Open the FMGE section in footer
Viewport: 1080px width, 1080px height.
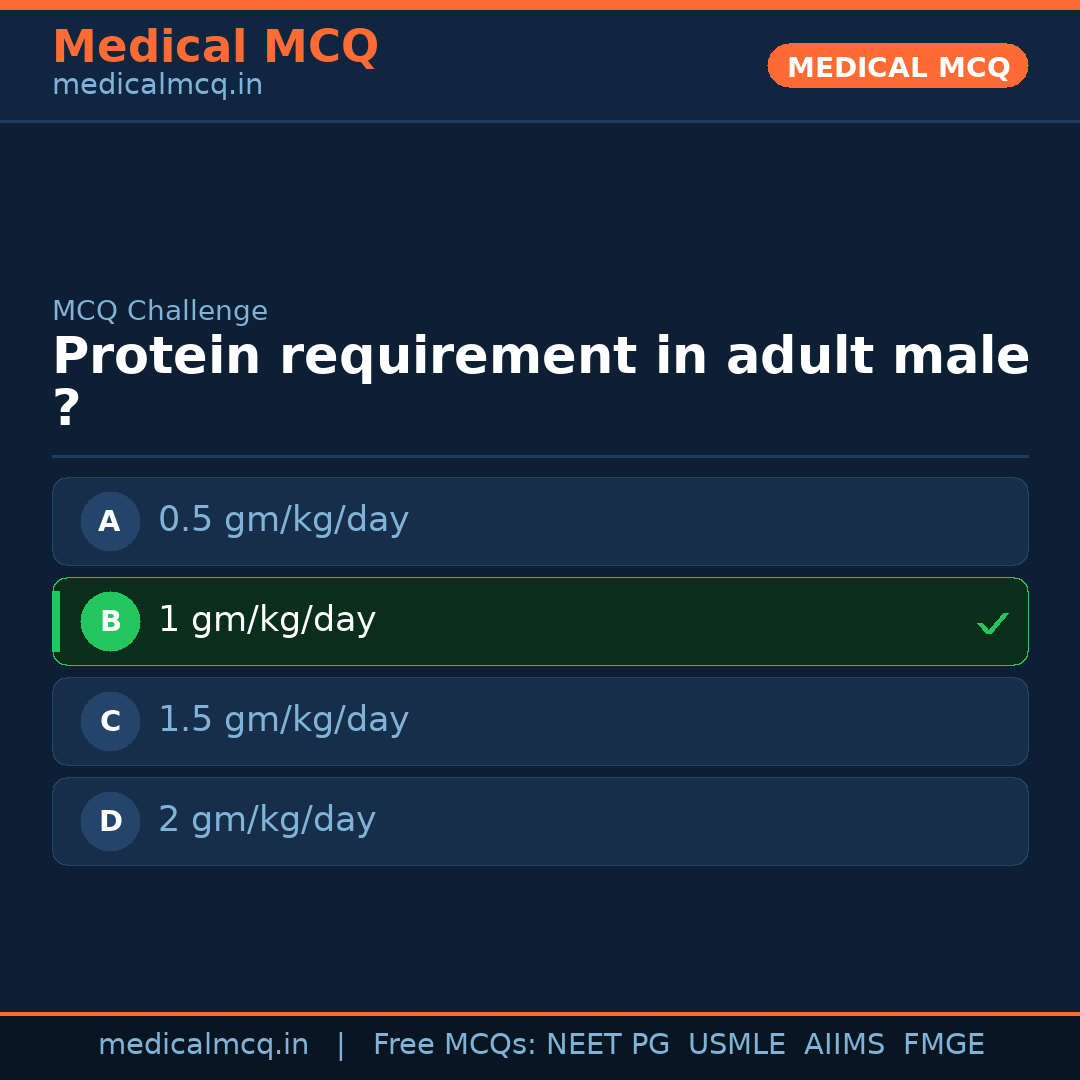pyautogui.click(x=943, y=1043)
